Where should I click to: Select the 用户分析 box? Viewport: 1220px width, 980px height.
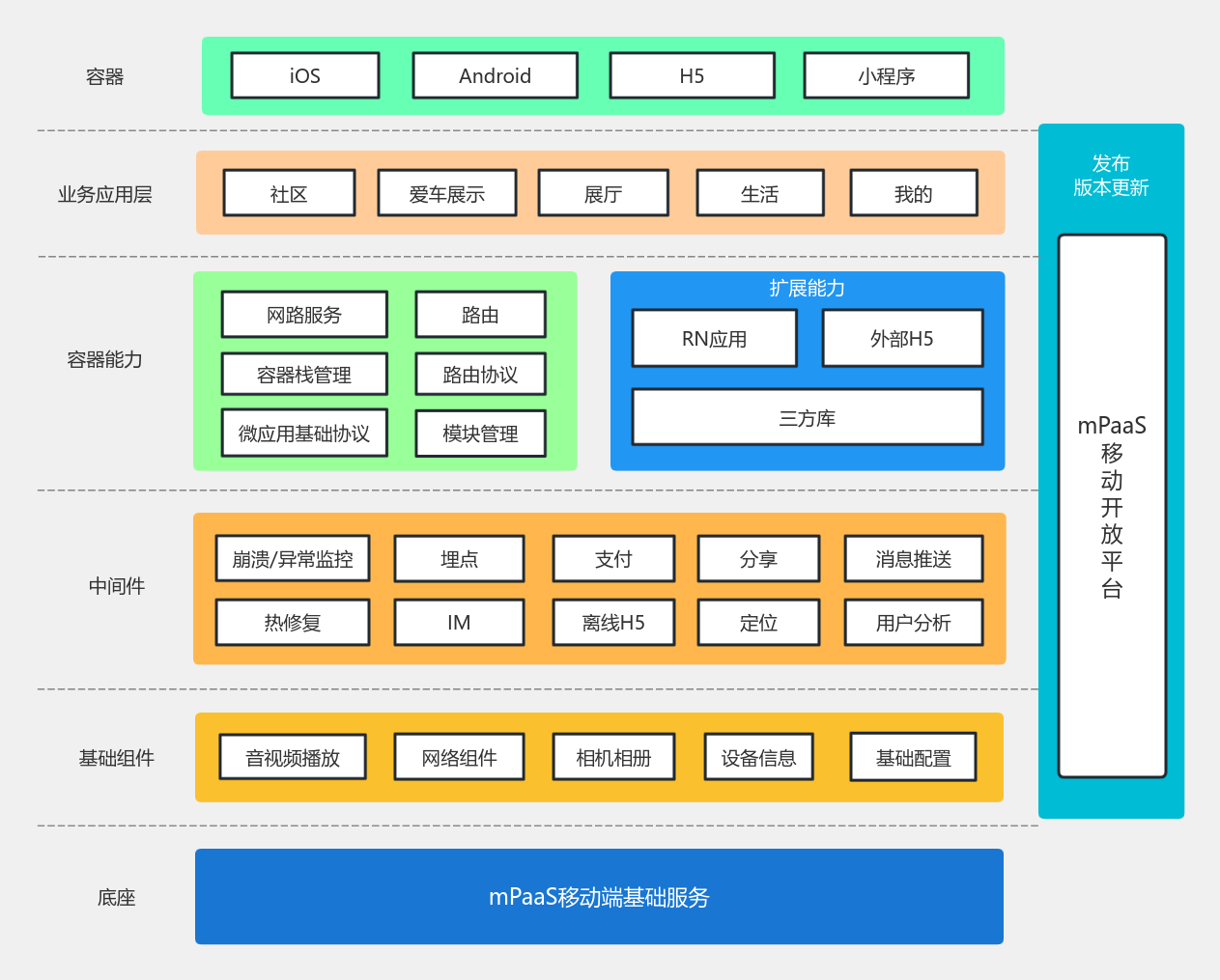tap(914, 623)
